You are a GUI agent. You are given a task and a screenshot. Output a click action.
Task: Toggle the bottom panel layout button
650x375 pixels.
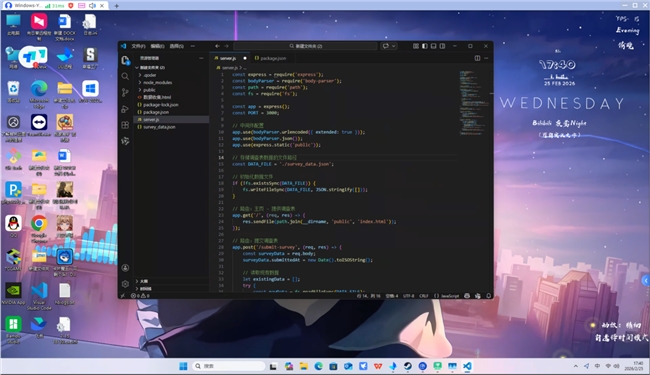tap(434, 46)
